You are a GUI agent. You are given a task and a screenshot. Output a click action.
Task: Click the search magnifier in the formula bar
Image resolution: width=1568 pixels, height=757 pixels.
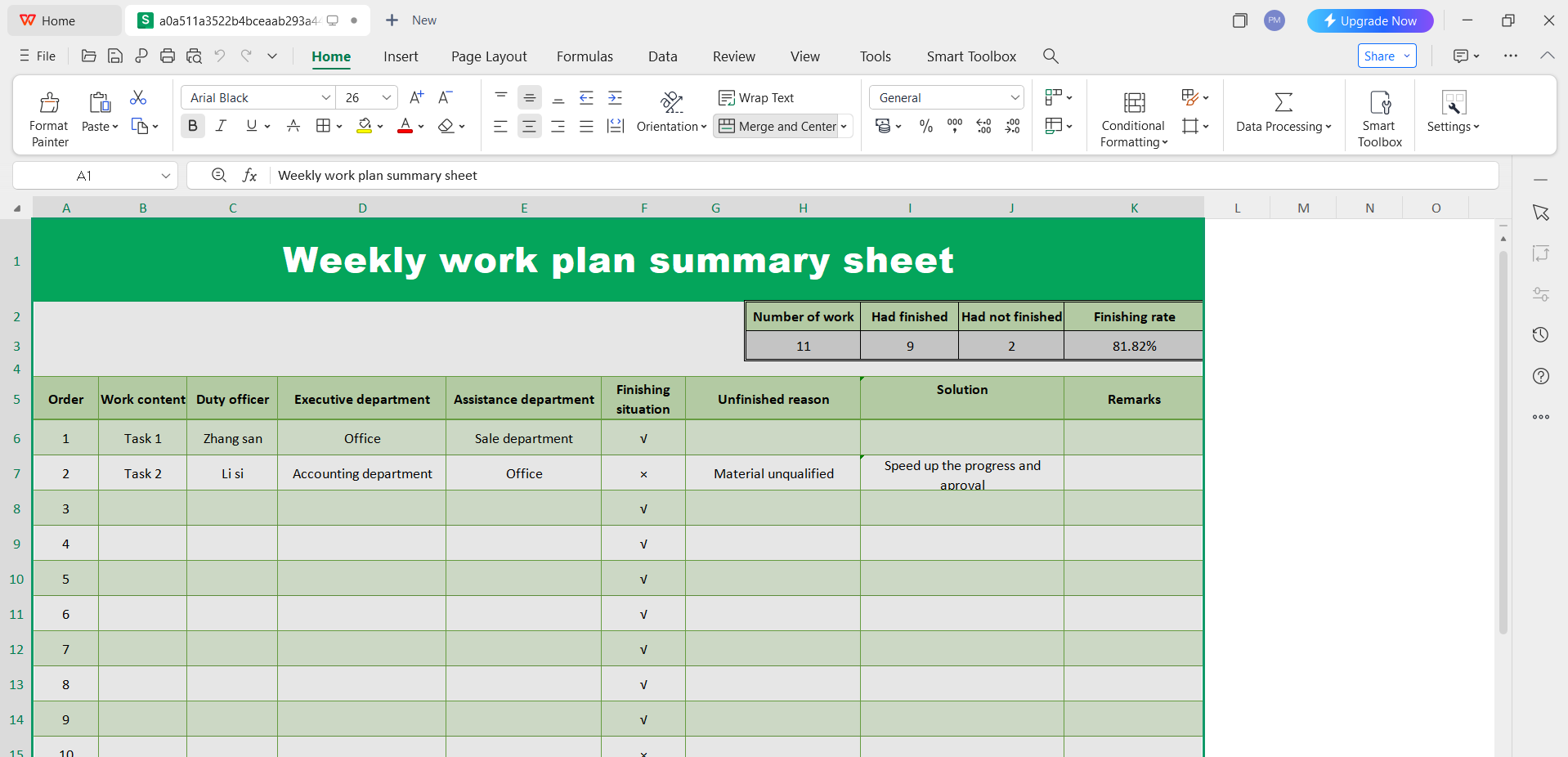point(218,175)
